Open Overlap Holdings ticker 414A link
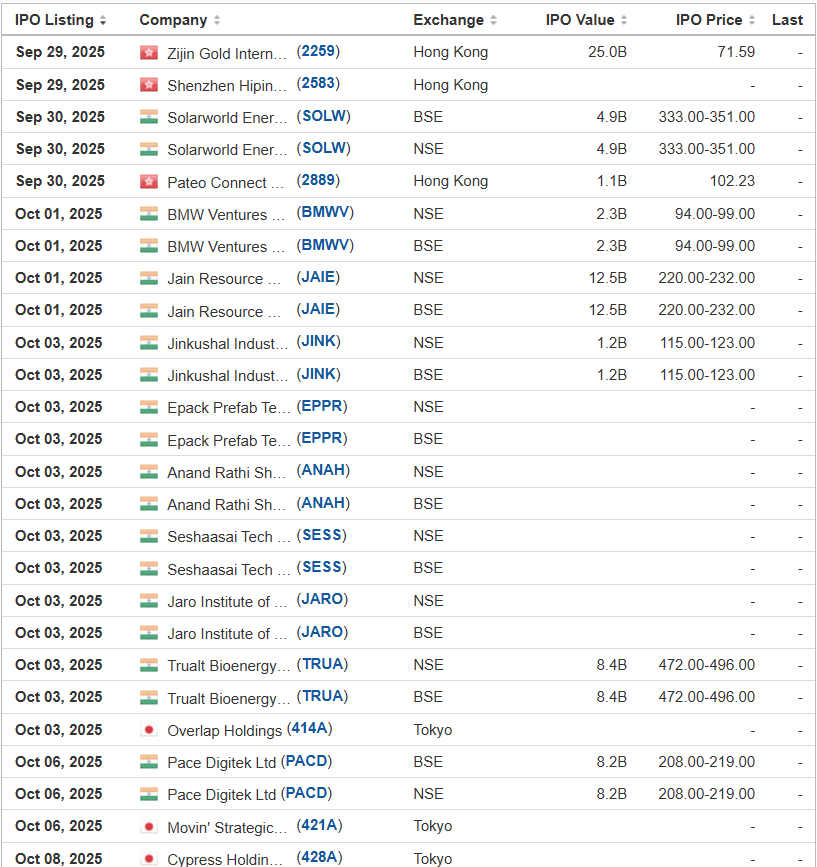Image resolution: width=817 pixels, height=867 pixels. click(310, 729)
